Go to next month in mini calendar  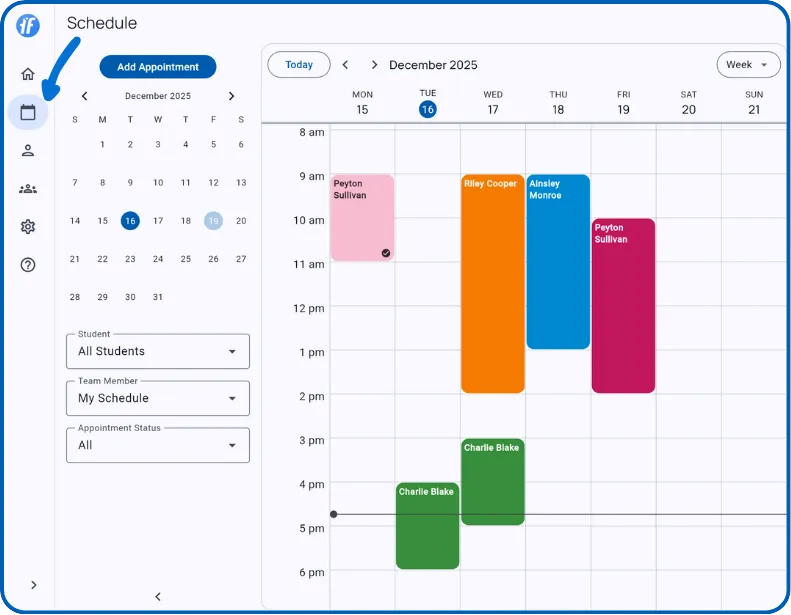point(231,96)
